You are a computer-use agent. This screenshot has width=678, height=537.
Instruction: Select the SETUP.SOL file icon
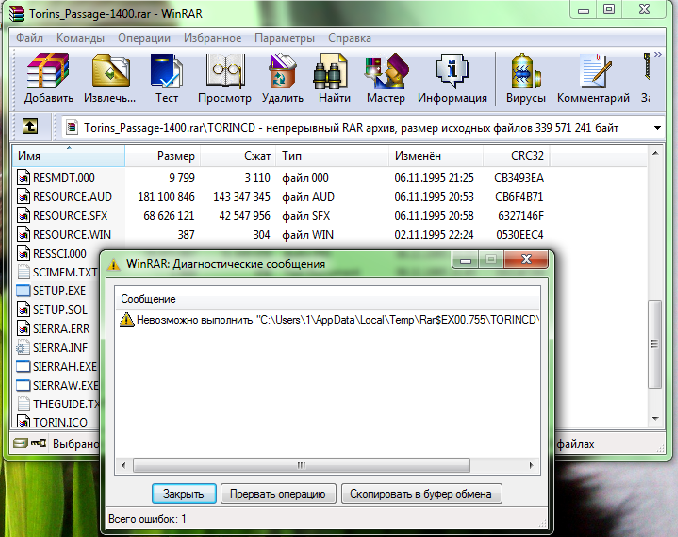pyautogui.click(x=23, y=310)
